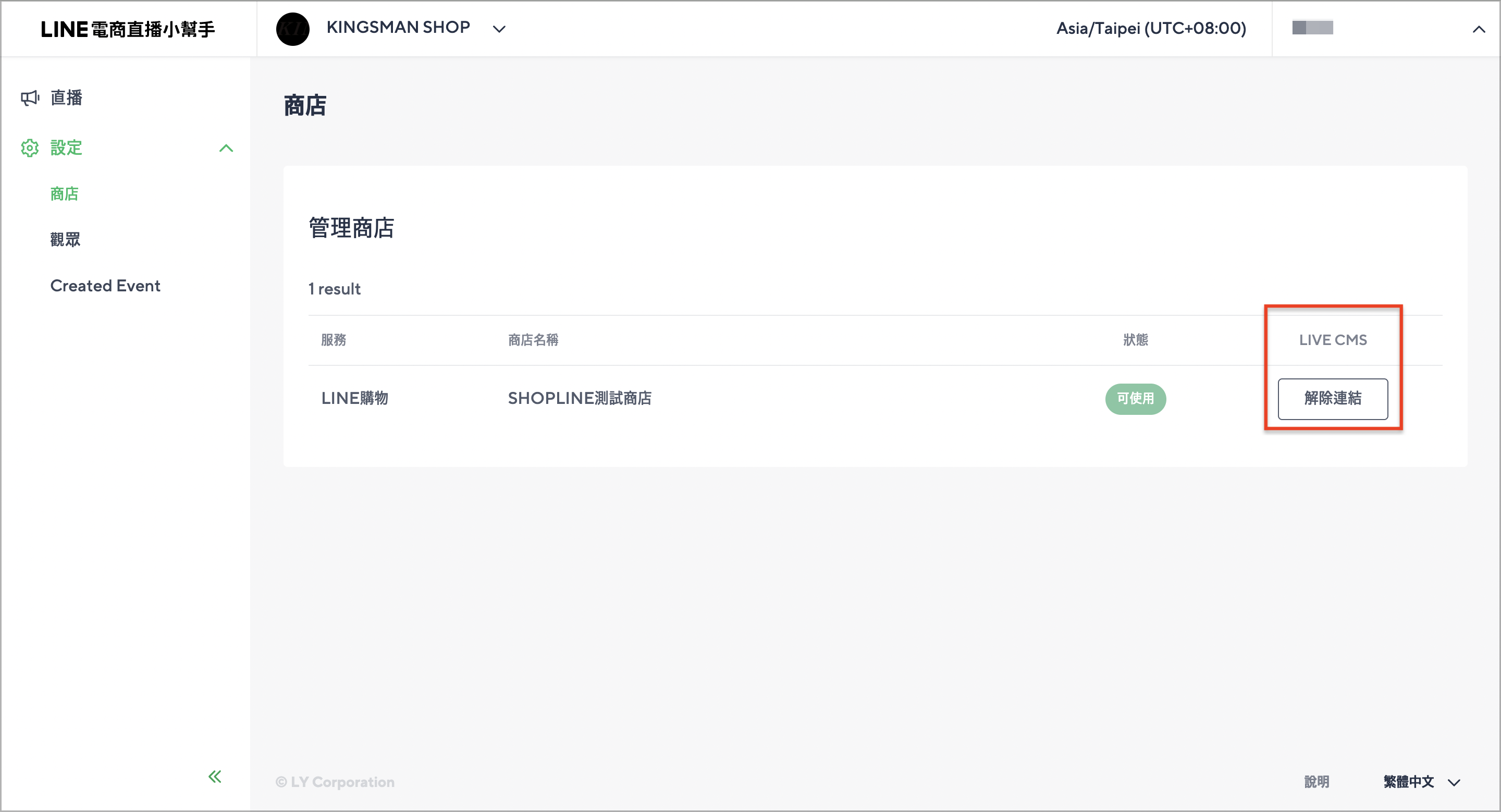Click the 管理商店 section heading
Screen dimensions: 1501x812
351,228
